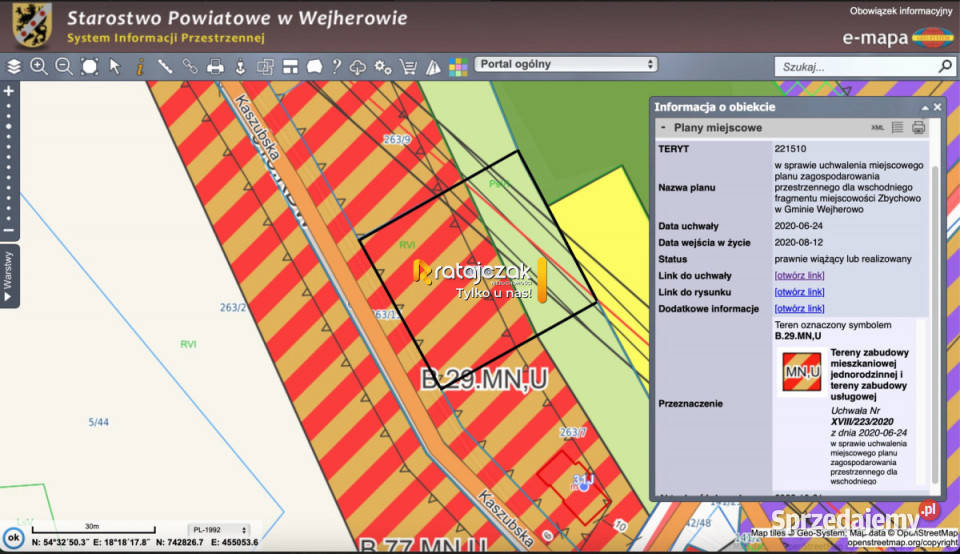Open the Portal ogólny dropdown
Screen dimensions: 960x554
tap(566, 64)
